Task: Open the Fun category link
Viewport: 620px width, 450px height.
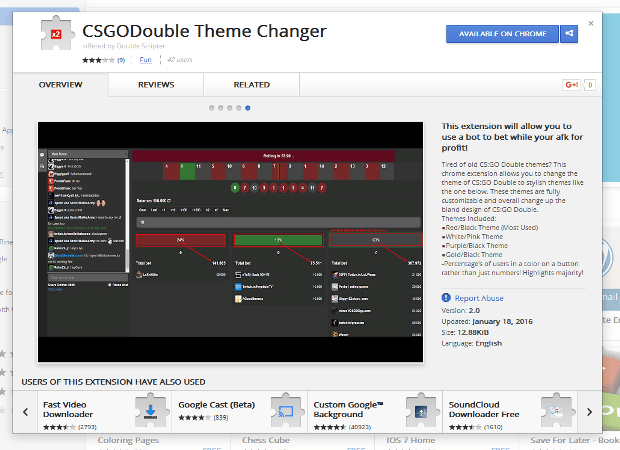Action: click(146, 60)
